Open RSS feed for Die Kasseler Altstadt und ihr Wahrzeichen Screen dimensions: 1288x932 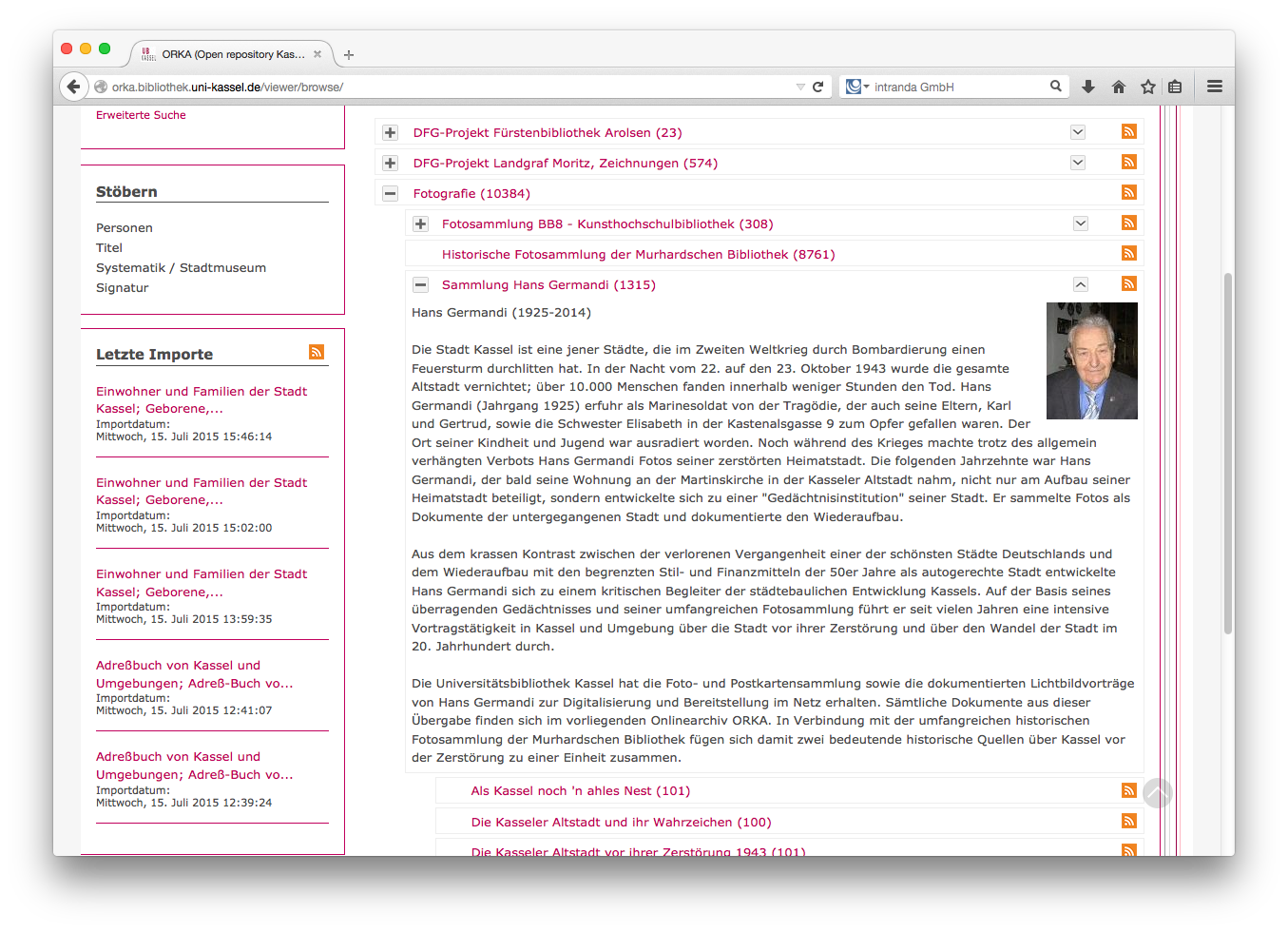tap(1129, 821)
